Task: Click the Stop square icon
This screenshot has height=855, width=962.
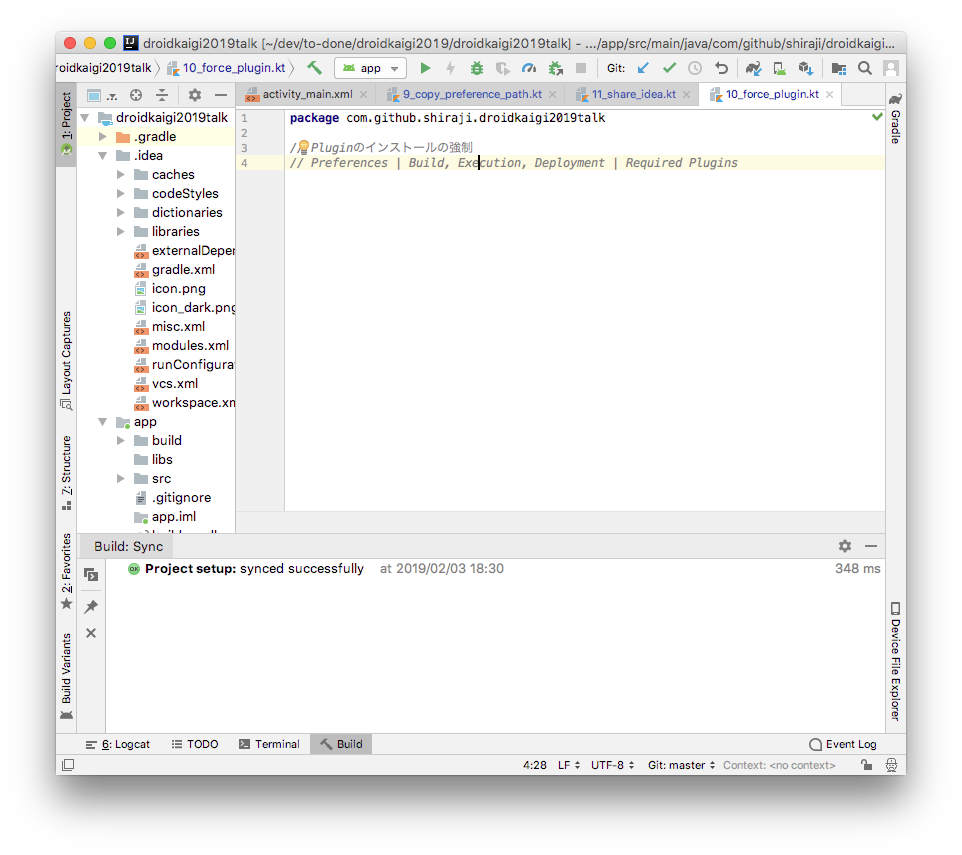Action: pos(580,68)
